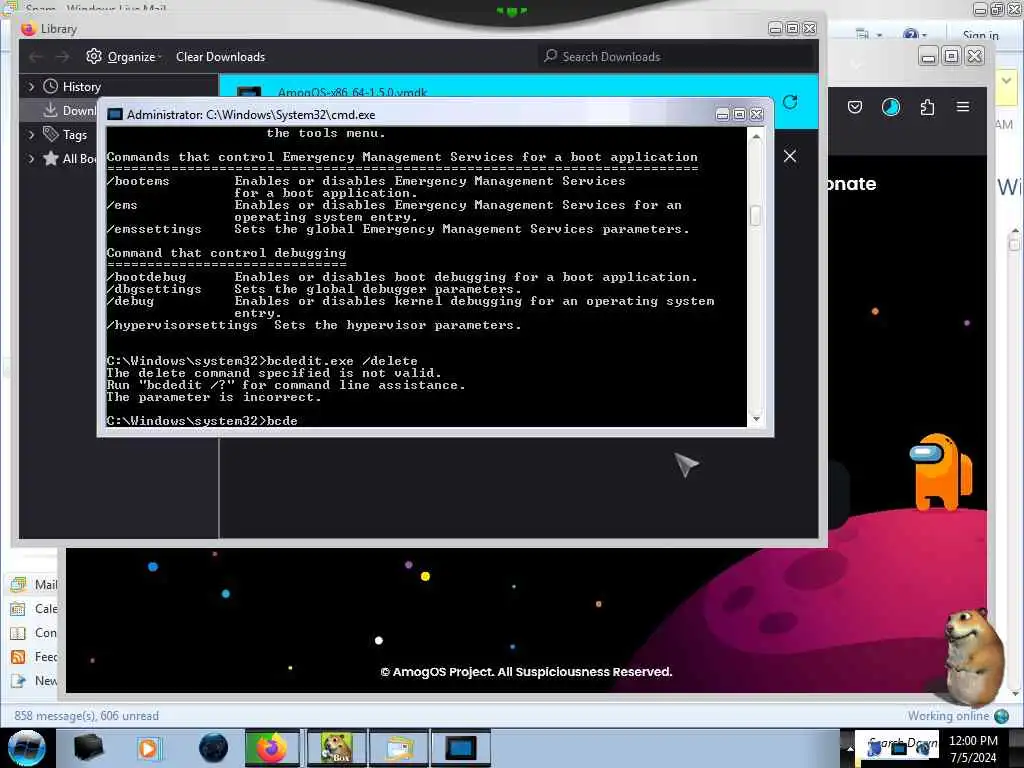Open Firefox Save to Pocket icon
This screenshot has width=1024, height=768.
click(855, 107)
